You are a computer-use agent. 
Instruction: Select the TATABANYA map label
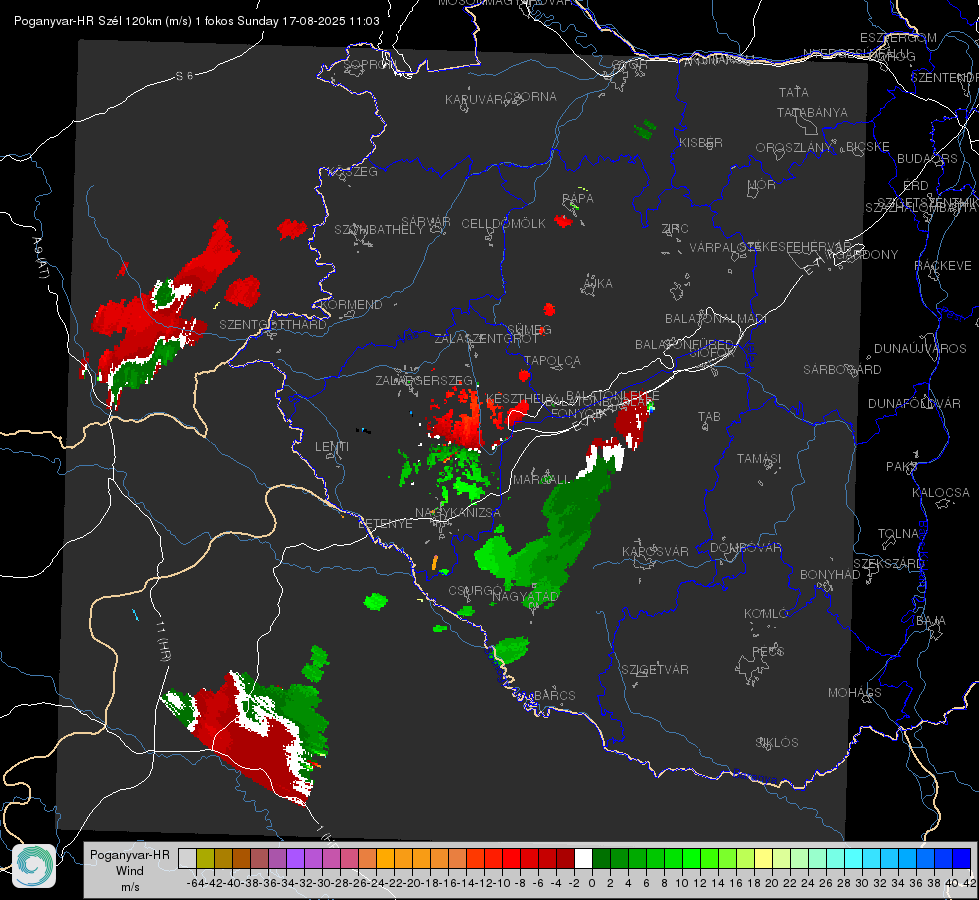point(812,112)
